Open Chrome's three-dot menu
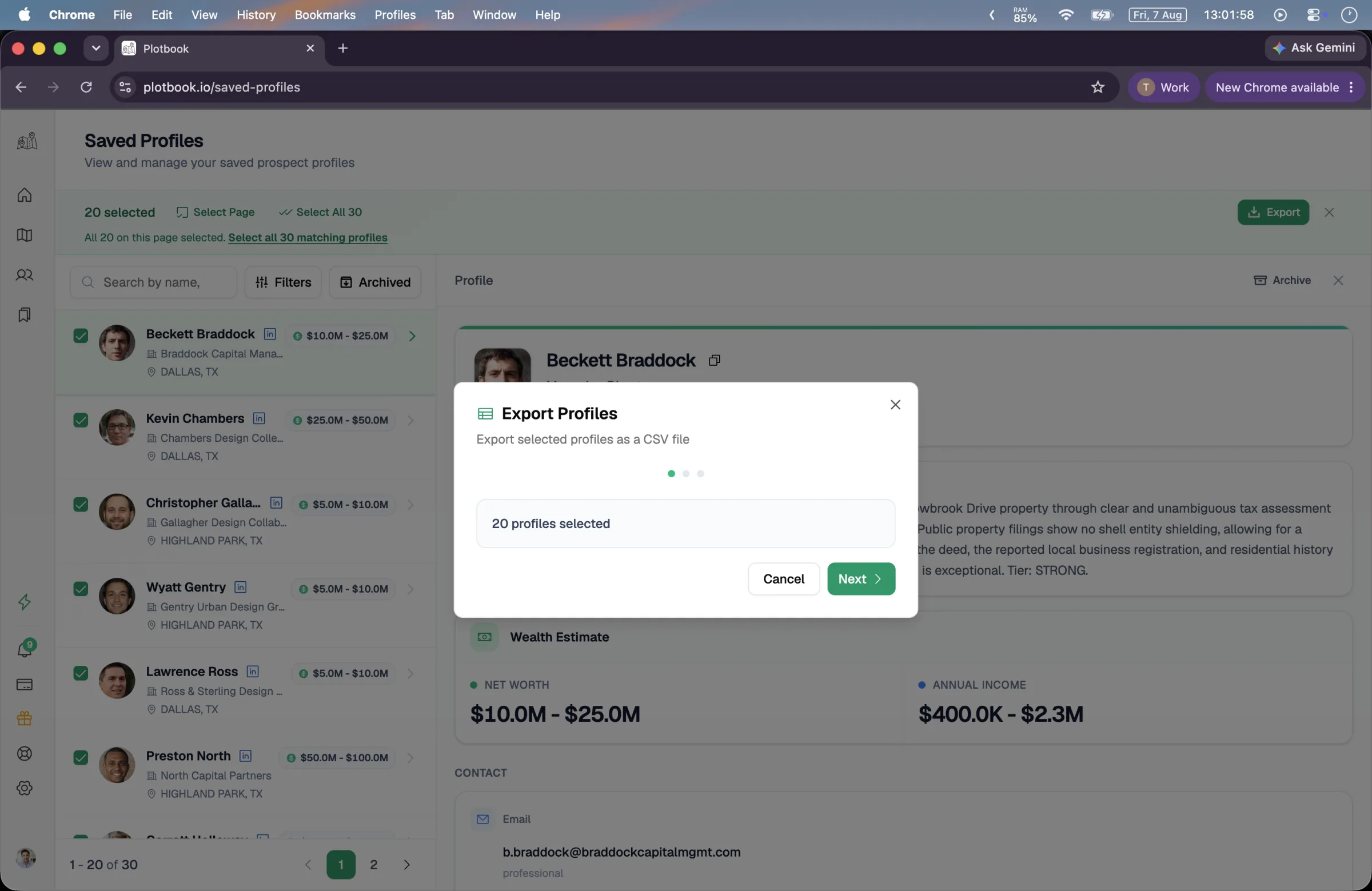 tap(1351, 87)
